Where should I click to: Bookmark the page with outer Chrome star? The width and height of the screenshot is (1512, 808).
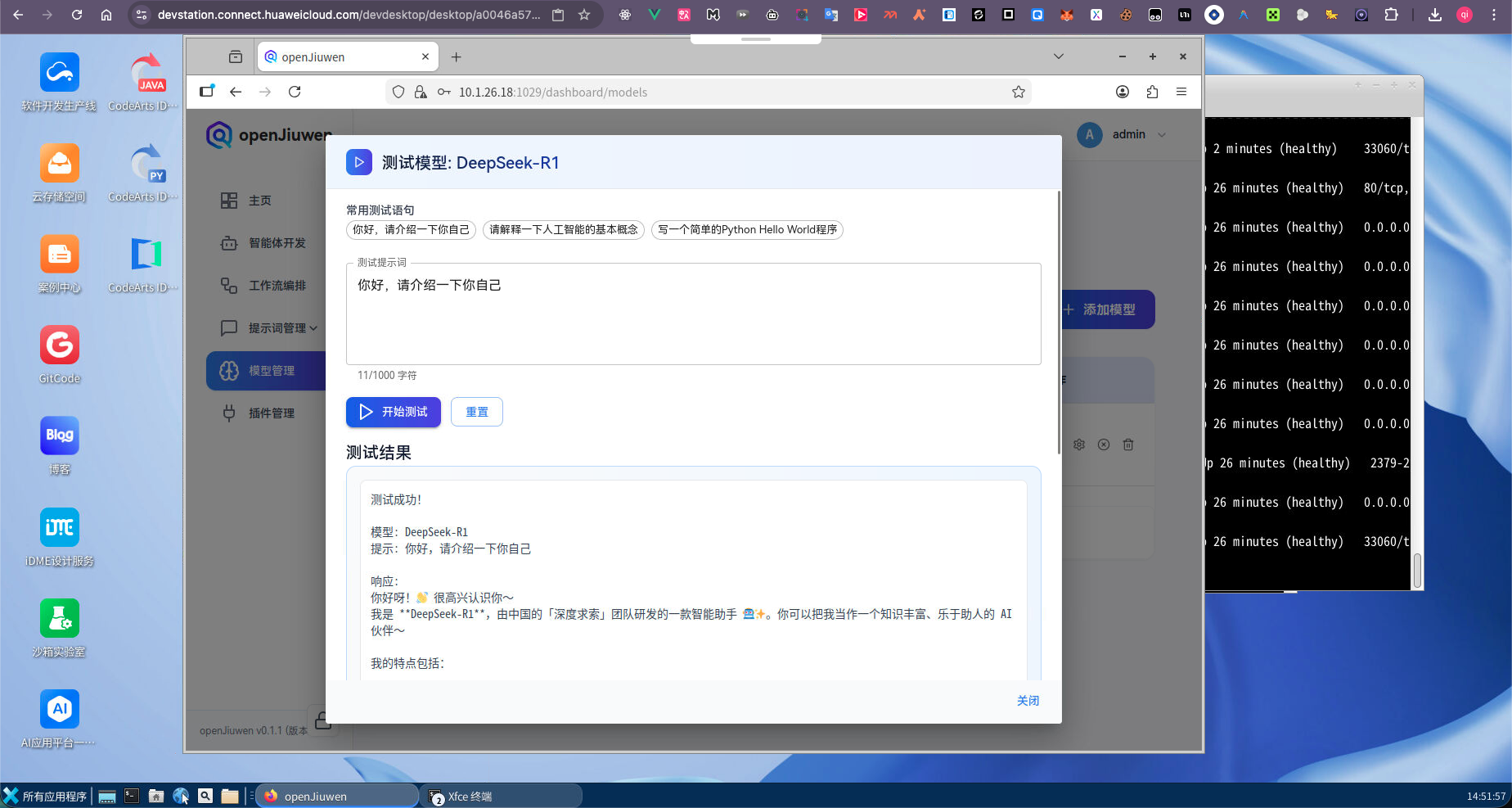584,15
